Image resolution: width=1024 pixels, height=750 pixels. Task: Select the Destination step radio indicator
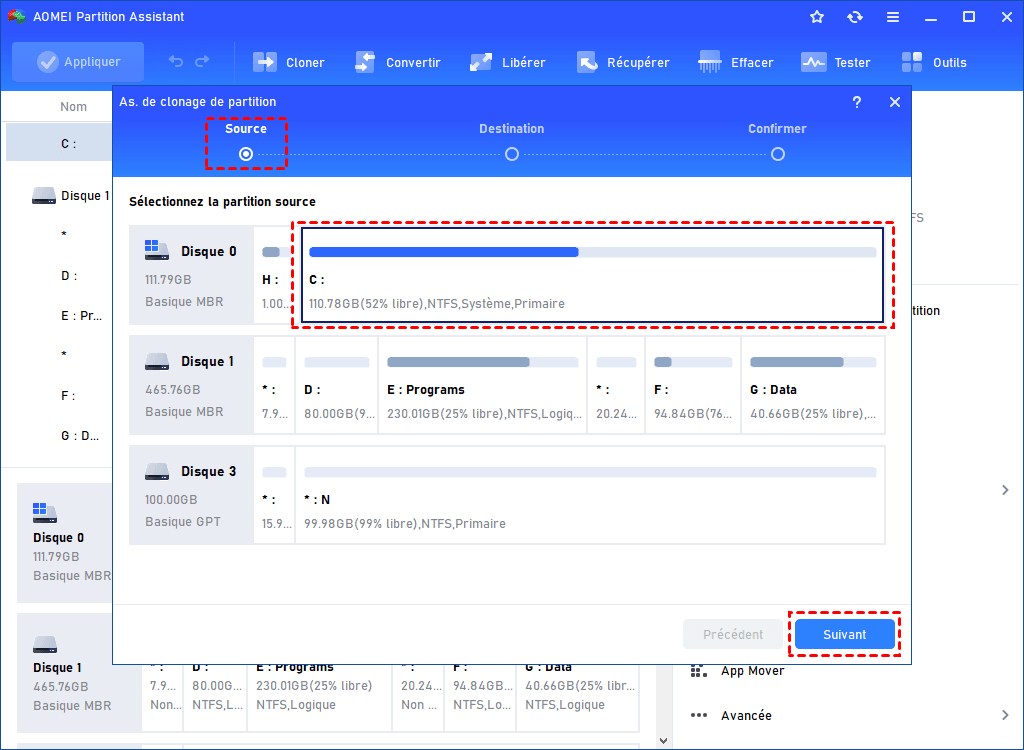512,154
